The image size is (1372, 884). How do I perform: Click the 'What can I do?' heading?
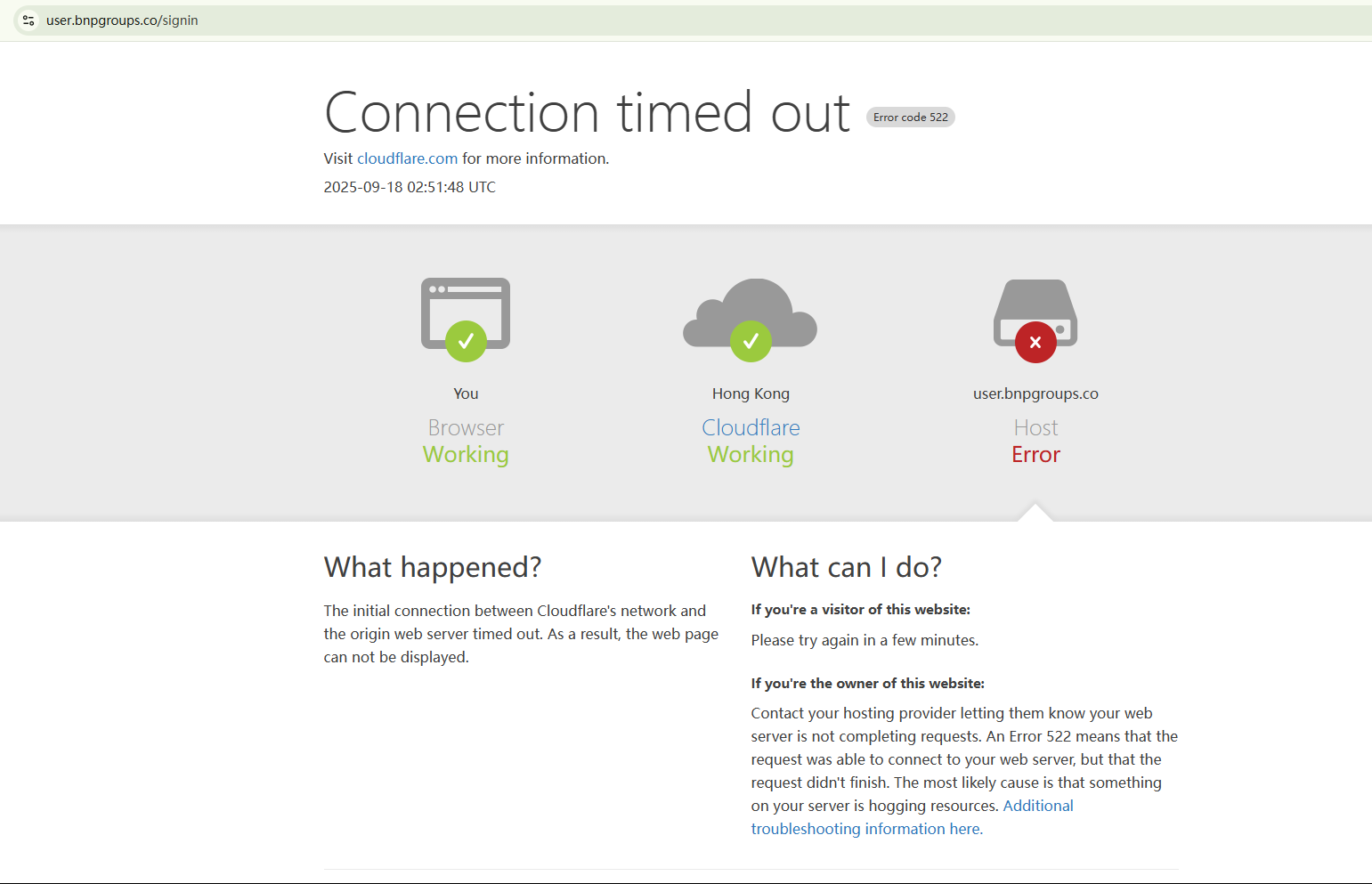tap(846, 567)
